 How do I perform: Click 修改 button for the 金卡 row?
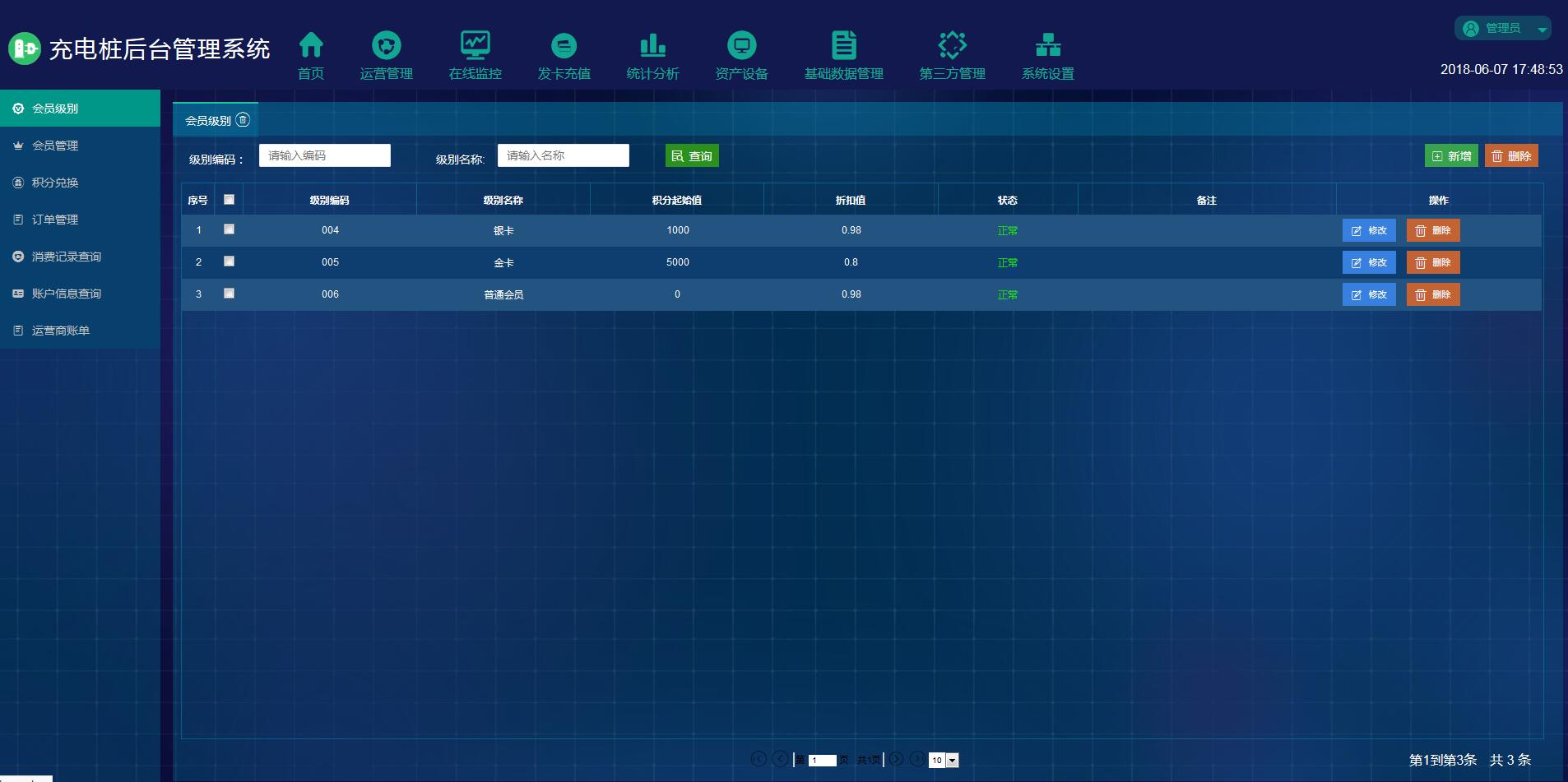click(1369, 262)
